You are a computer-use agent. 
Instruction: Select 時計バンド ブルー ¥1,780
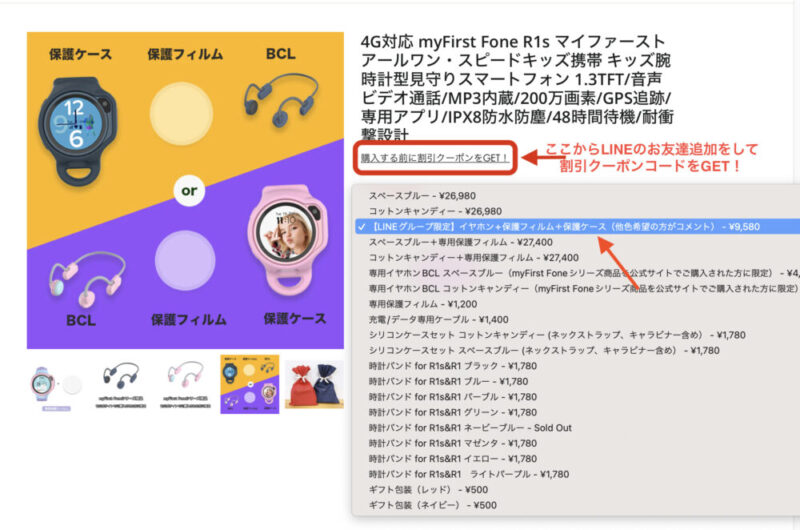click(577, 382)
